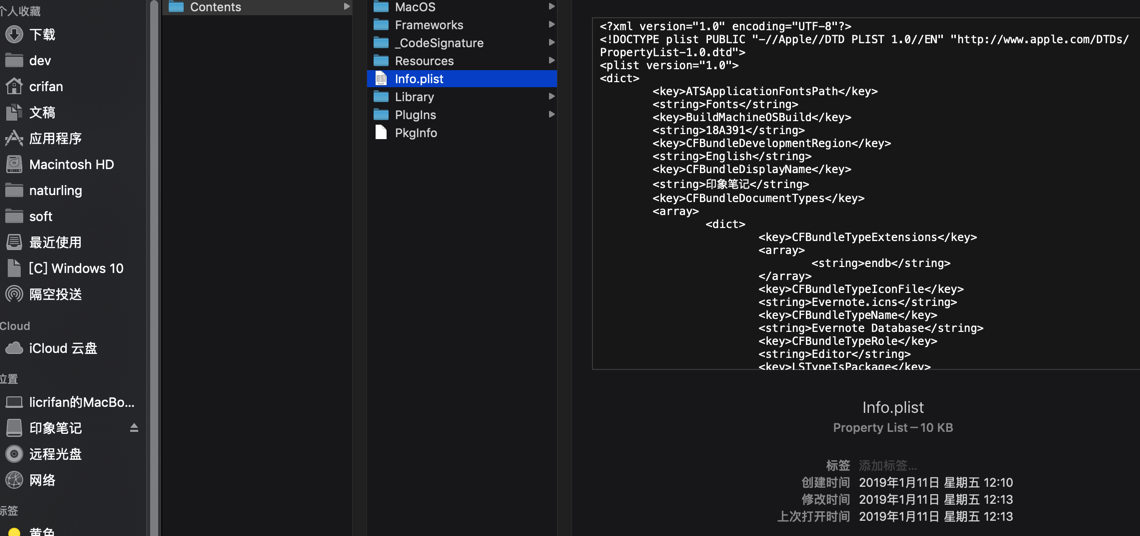Open the crifan home folder icon
Screen dimensions: 1140x536
14,86
